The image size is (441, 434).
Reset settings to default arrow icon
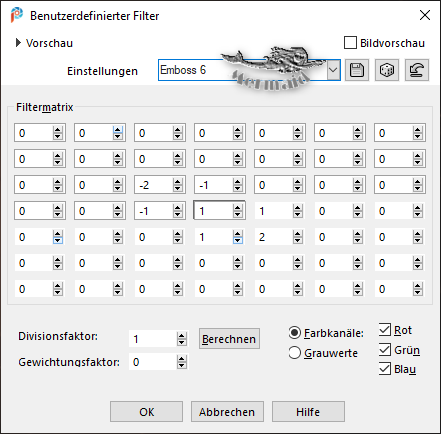pyautogui.click(x=417, y=70)
